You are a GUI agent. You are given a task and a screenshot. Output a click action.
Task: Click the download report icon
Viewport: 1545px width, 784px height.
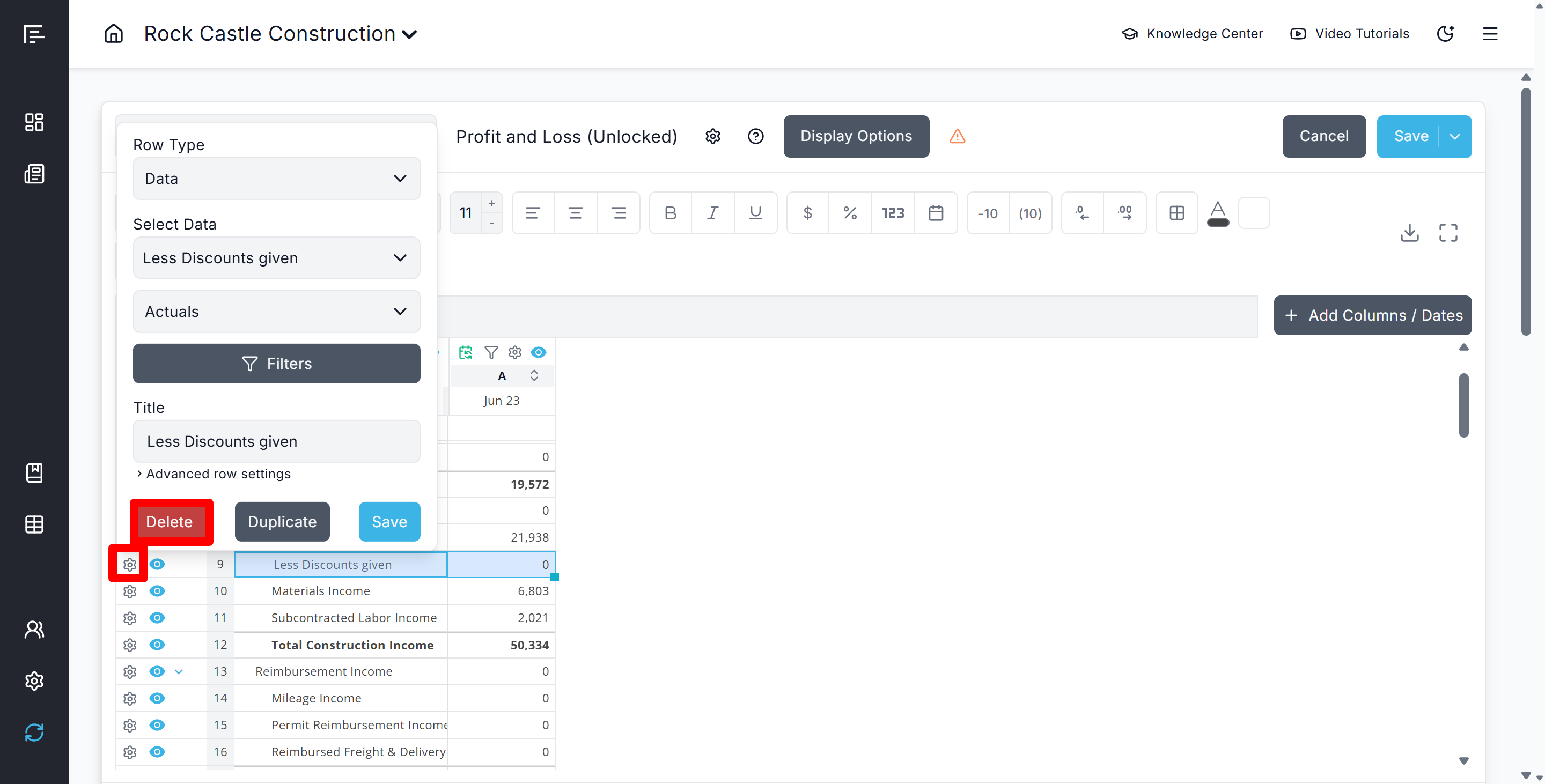pyautogui.click(x=1409, y=233)
